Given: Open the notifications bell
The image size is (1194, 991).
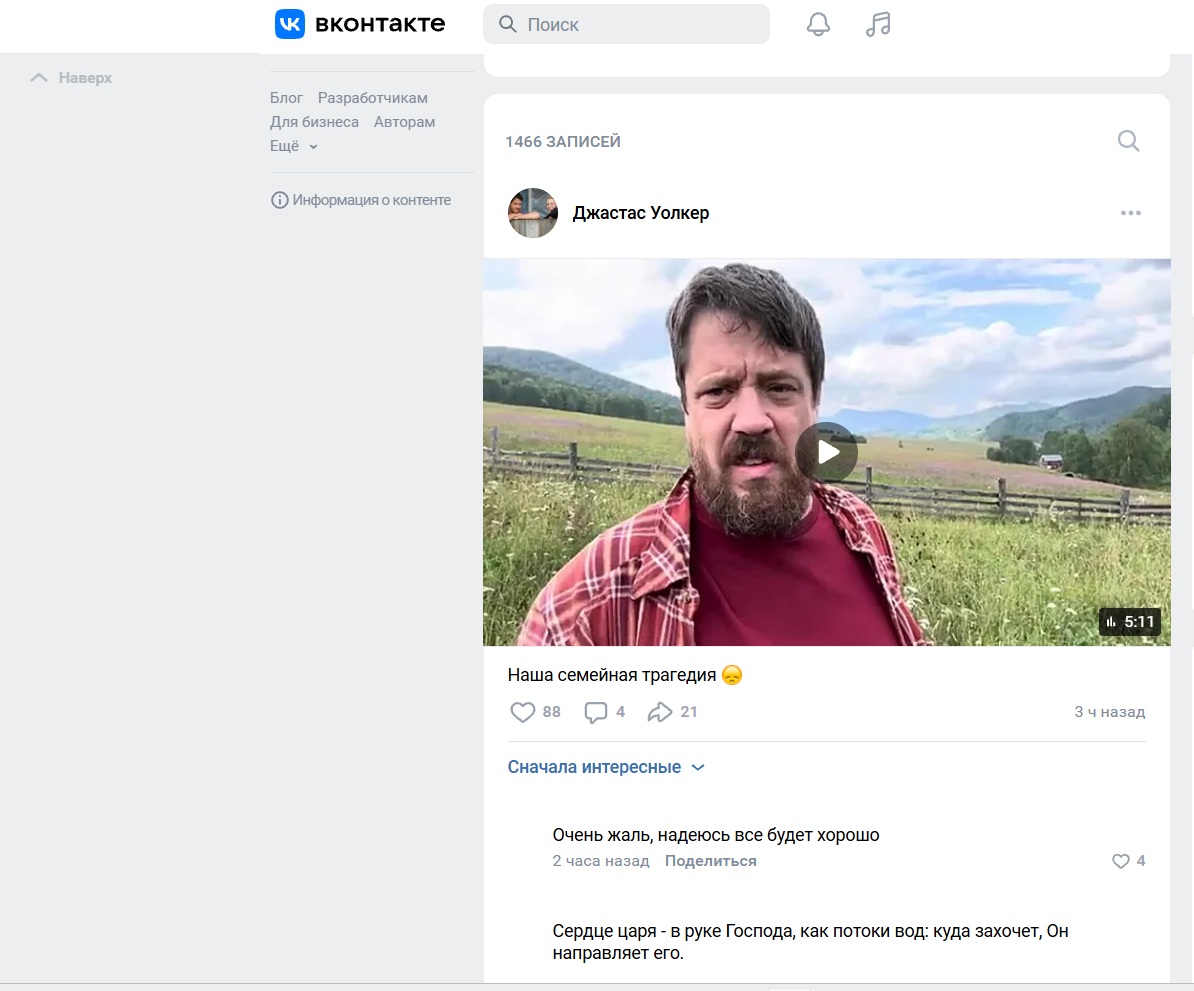Looking at the screenshot, I should click(x=818, y=24).
